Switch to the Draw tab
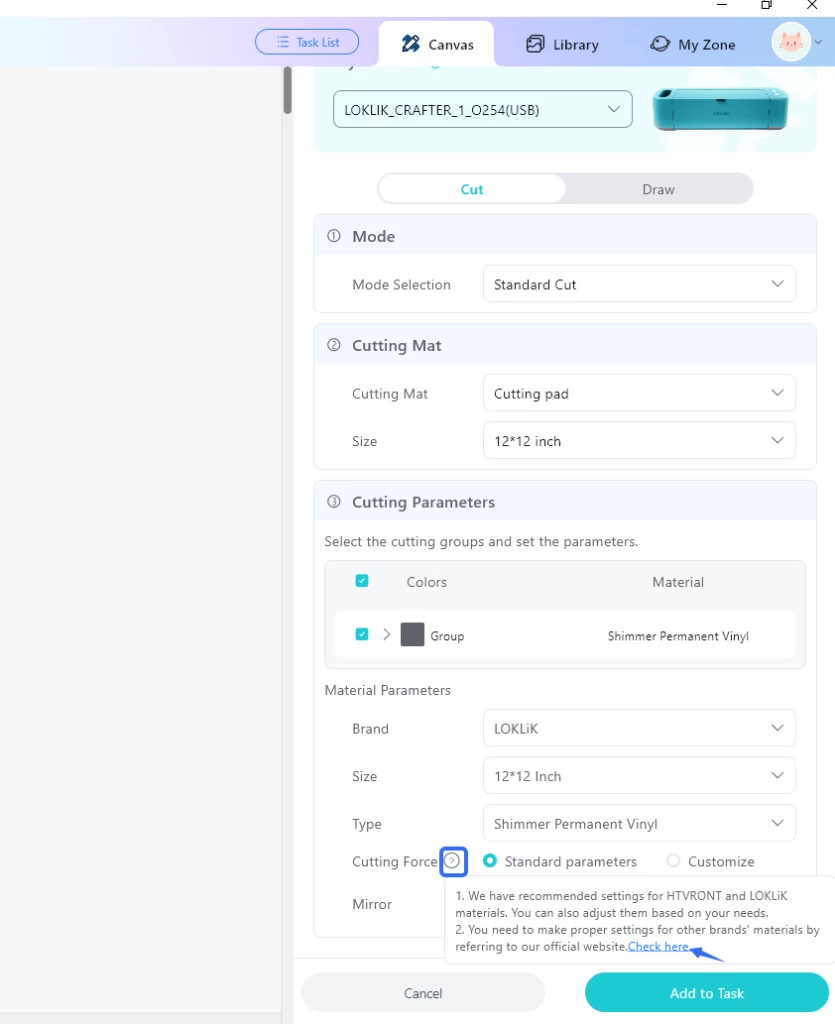 click(x=658, y=189)
